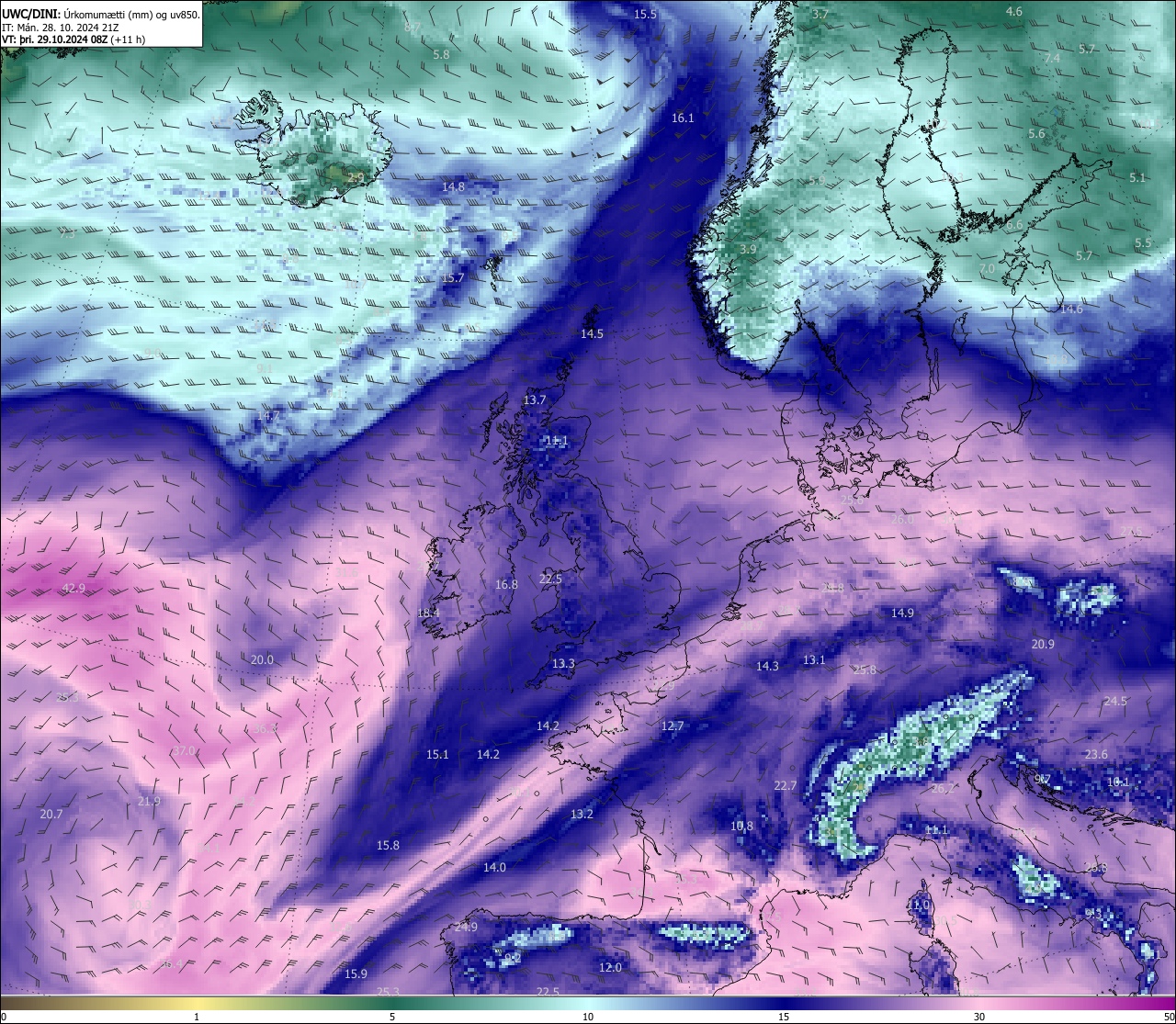The height and width of the screenshot is (1024, 1176).
Task: Click the 20.7 value label
Action: tap(51, 815)
